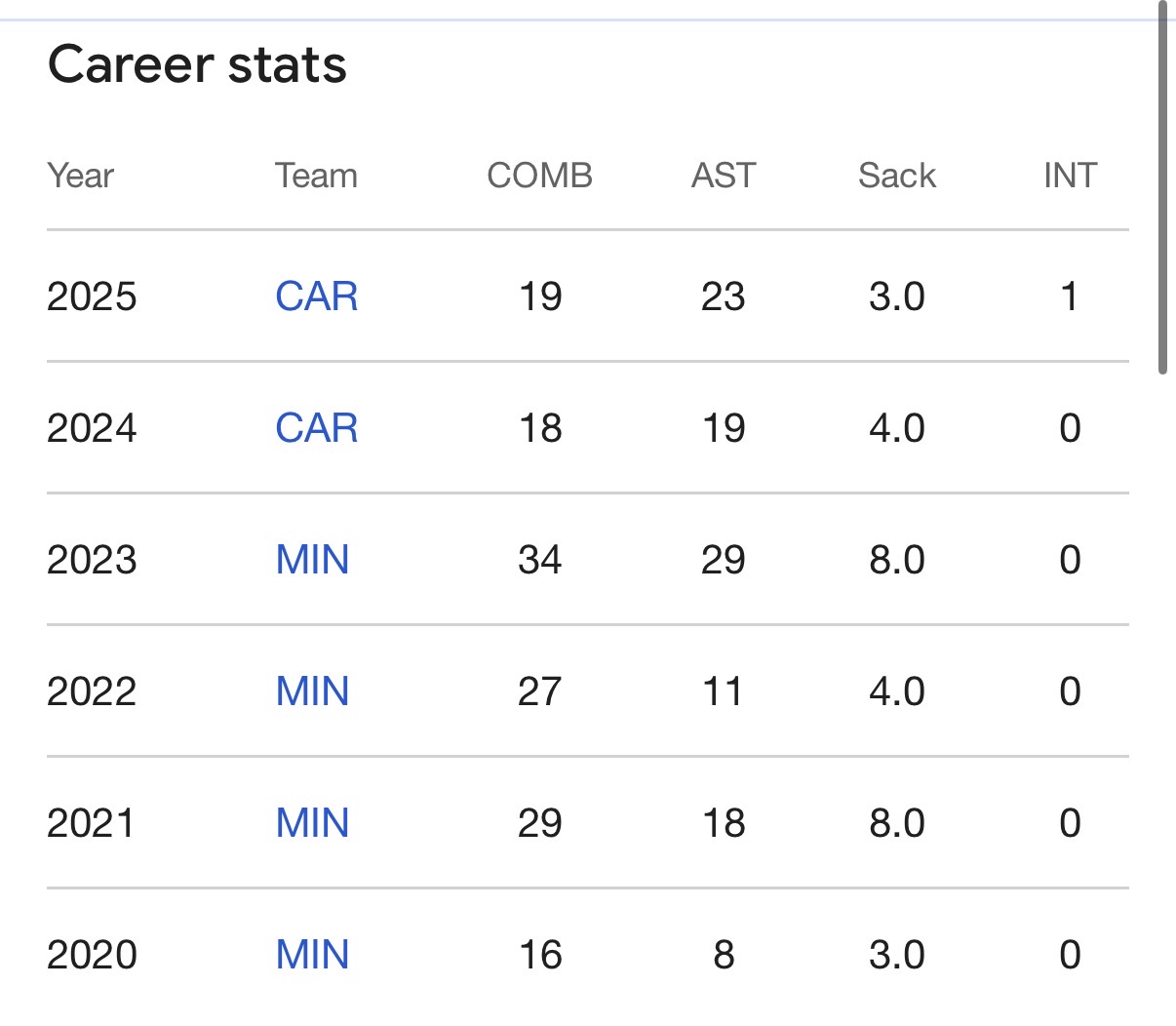Viewport: 1176px width, 1026px height.
Task: Select the Team column header
Action: [316, 176]
